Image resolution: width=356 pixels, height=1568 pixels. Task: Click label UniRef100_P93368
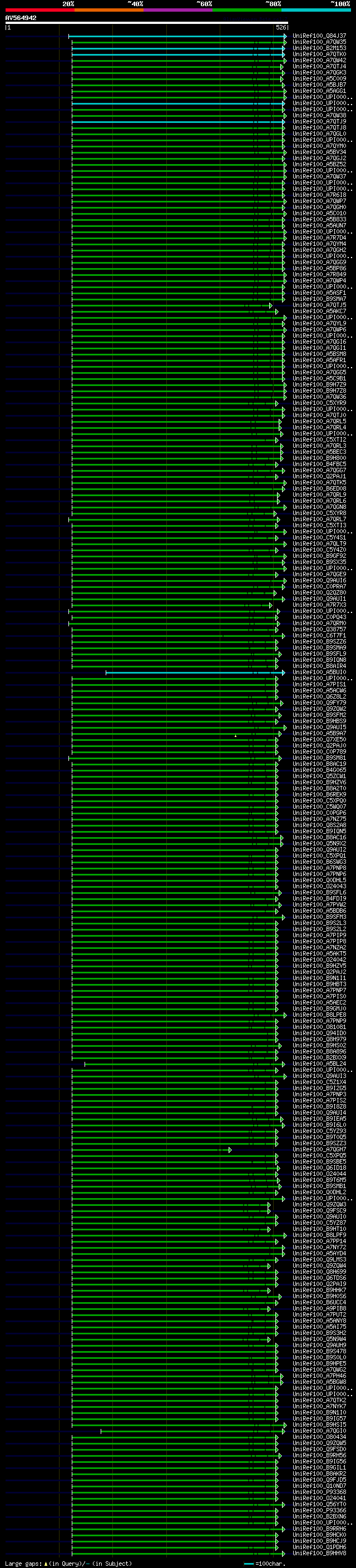click(319, 1492)
